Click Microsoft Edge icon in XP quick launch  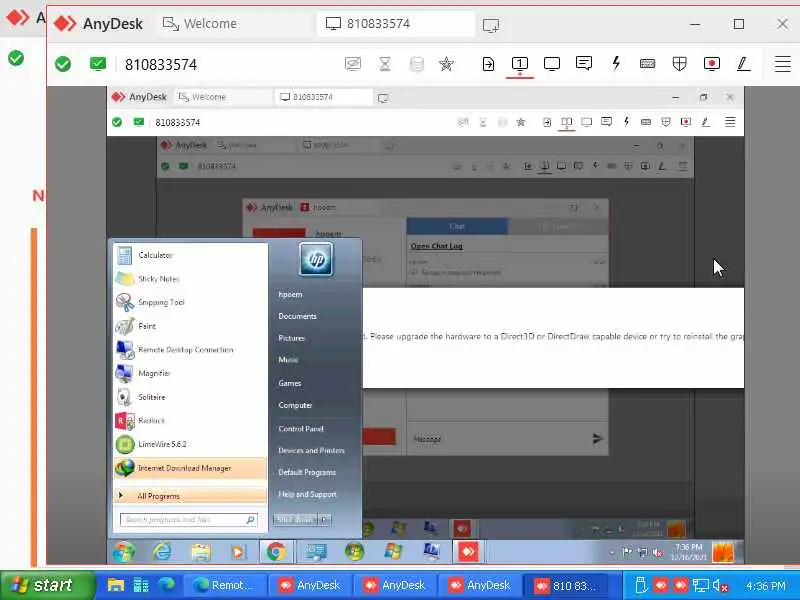pyautogui.click(x=166, y=585)
